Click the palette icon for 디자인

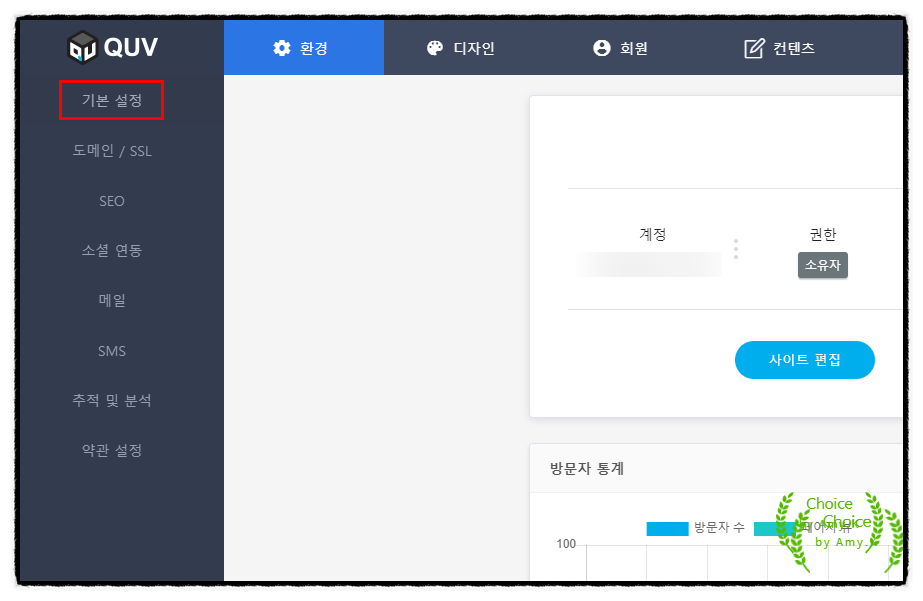434,48
